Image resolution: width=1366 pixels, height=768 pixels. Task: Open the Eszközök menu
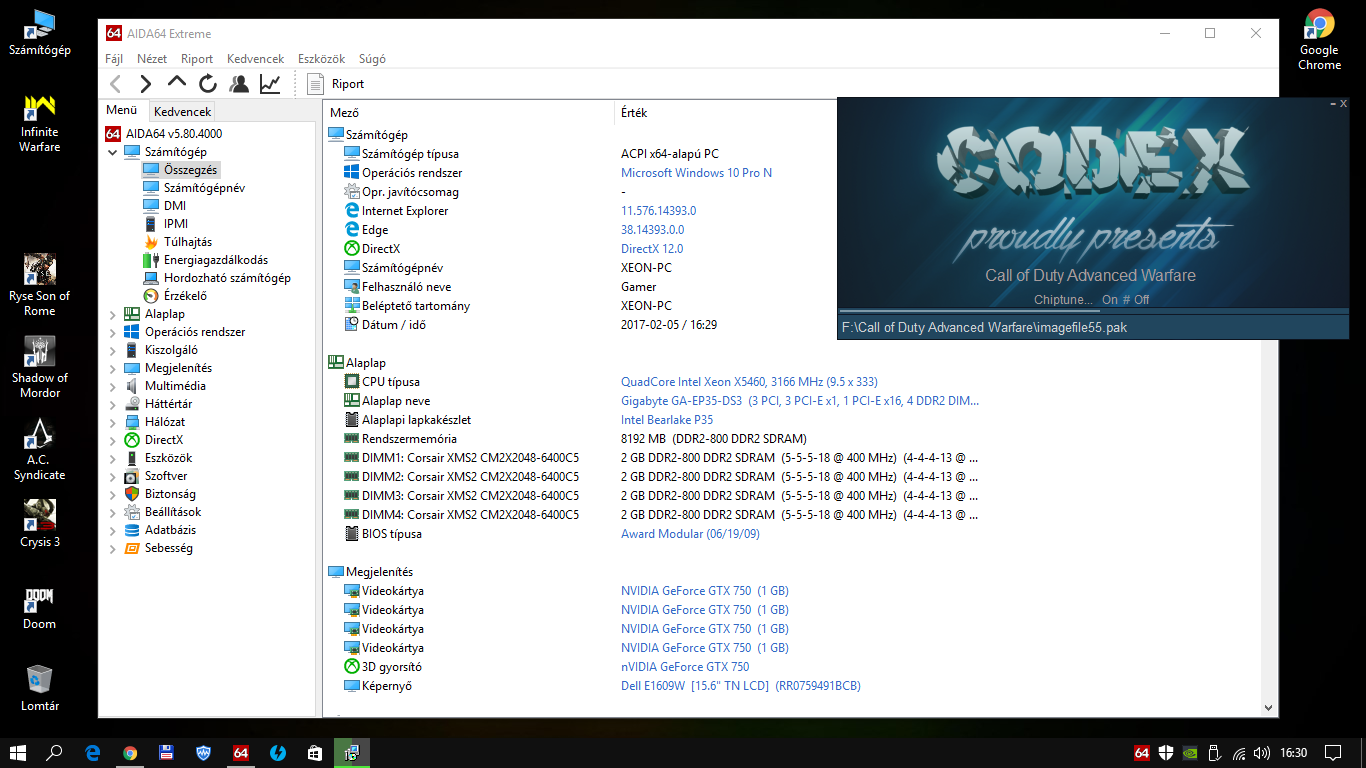(321, 59)
